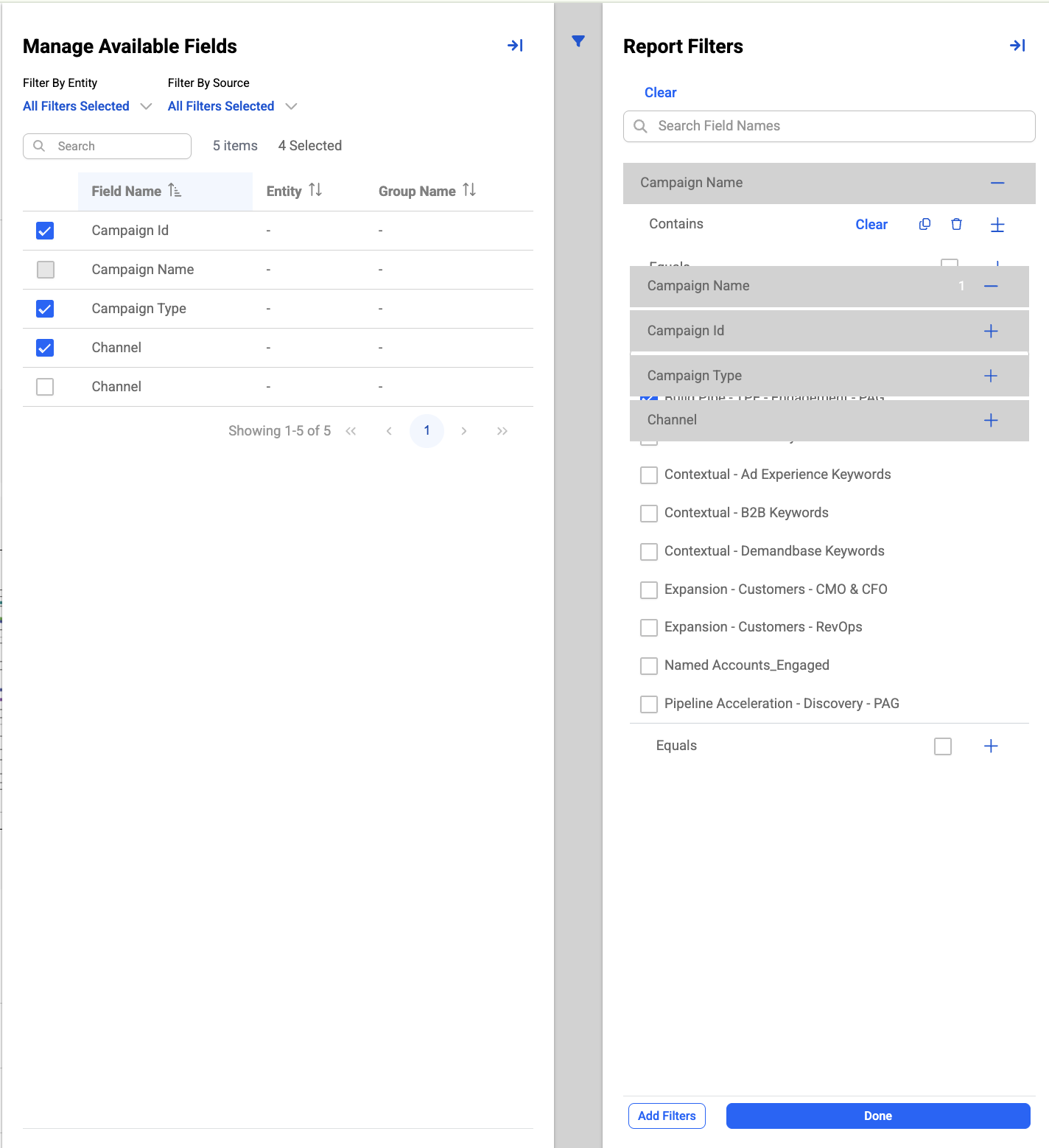Click the blue filter funnel icon
The width and height of the screenshot is (1049, 1148).
(578, 41)
